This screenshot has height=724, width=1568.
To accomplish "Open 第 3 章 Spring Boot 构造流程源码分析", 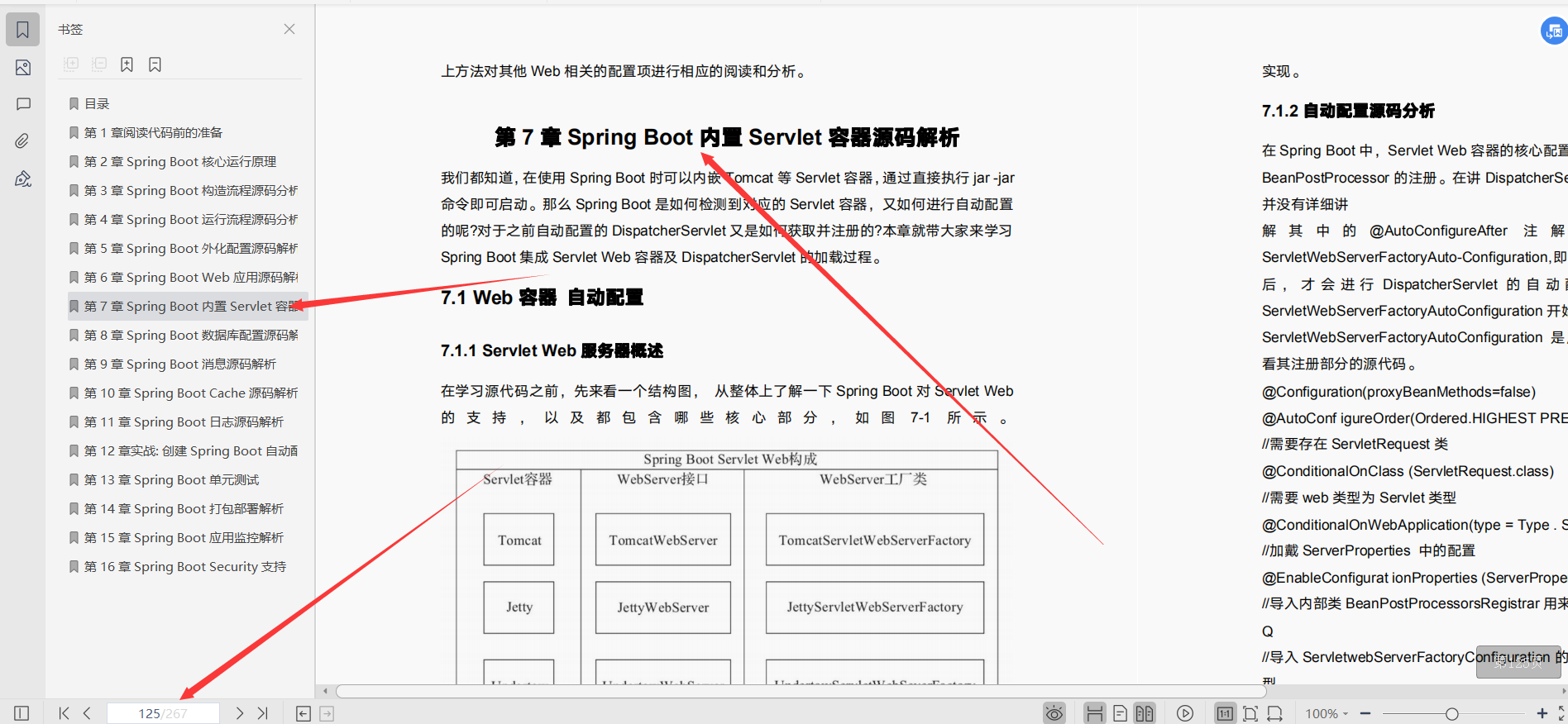I will 191,190.
